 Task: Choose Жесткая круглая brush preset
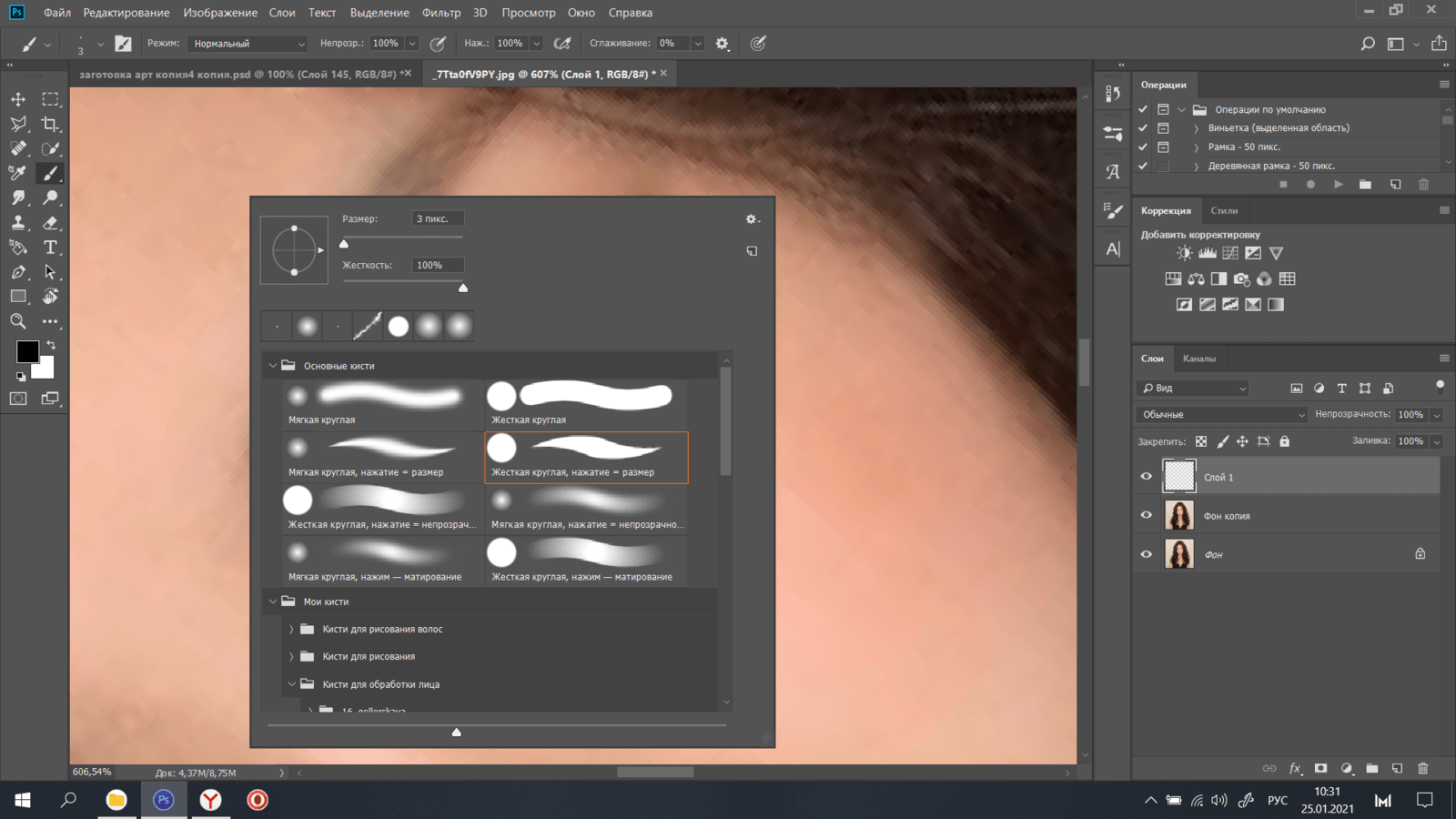point(586,405)
